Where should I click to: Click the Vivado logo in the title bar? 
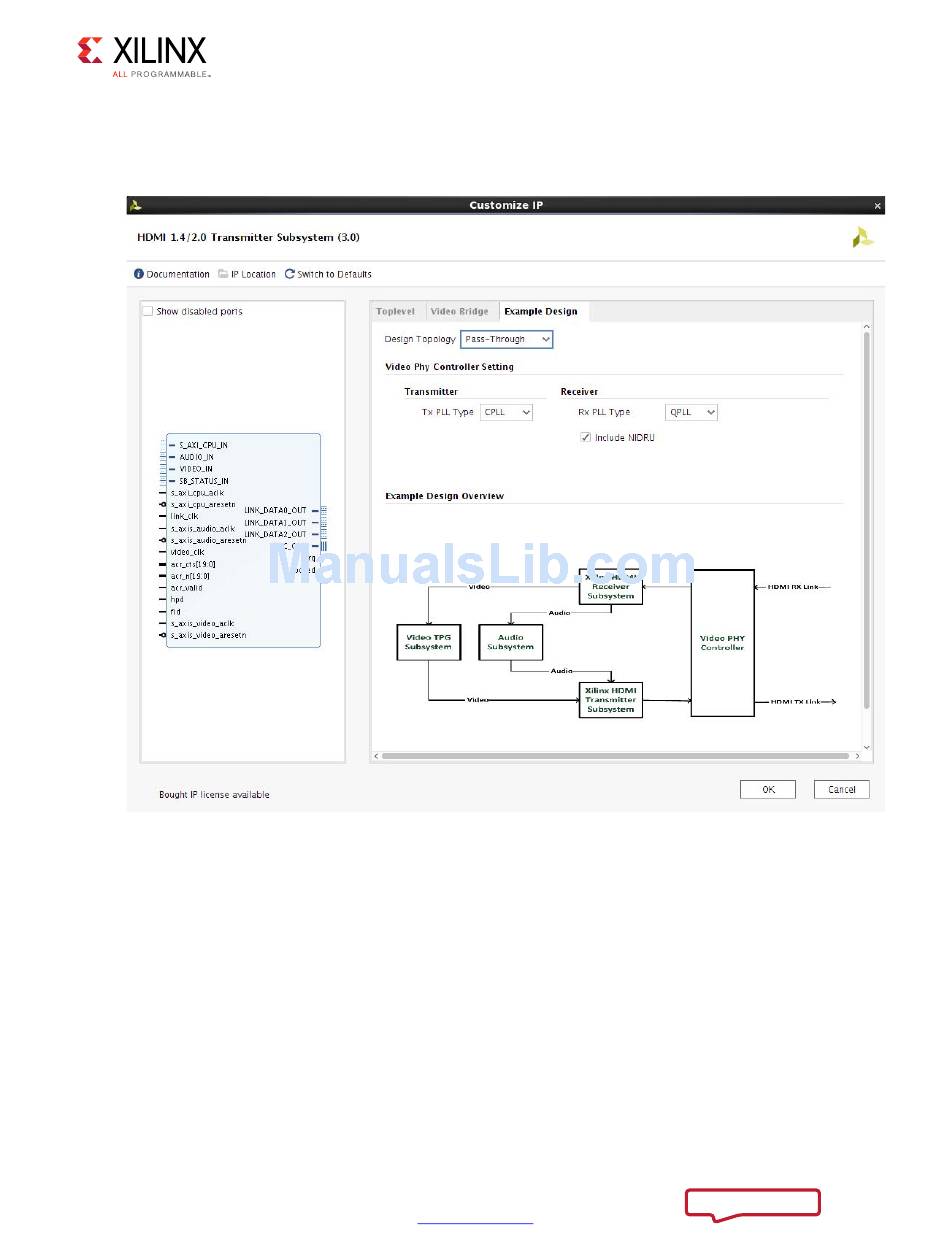click(x=136, y=205)
